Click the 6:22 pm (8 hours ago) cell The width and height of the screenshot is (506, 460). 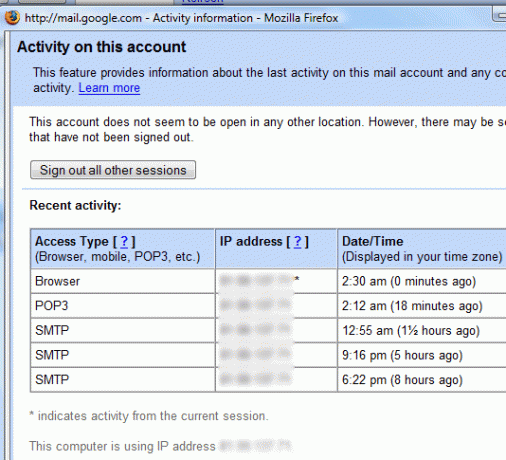point(422,380)
